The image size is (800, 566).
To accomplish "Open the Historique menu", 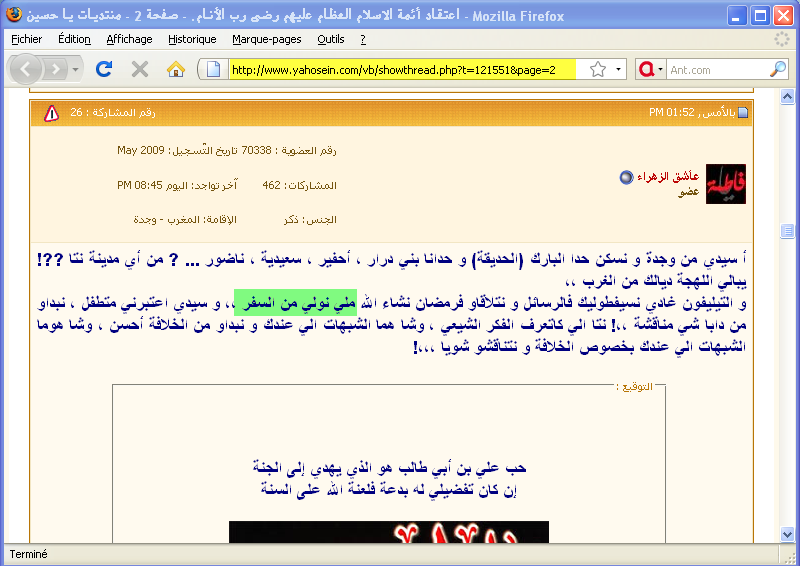I will click(192, 39).
